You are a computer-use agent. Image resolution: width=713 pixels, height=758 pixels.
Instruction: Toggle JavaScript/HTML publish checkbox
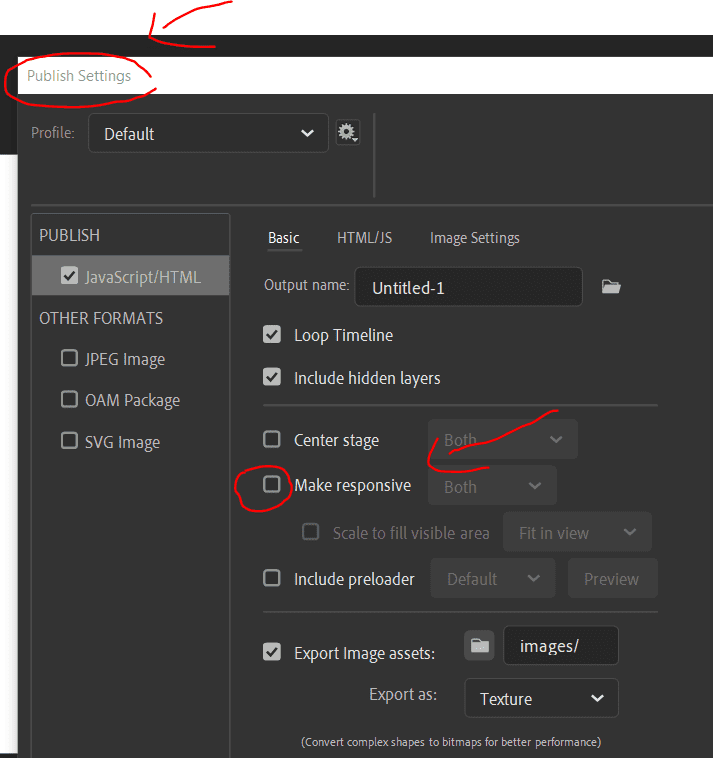coord(69,276)
